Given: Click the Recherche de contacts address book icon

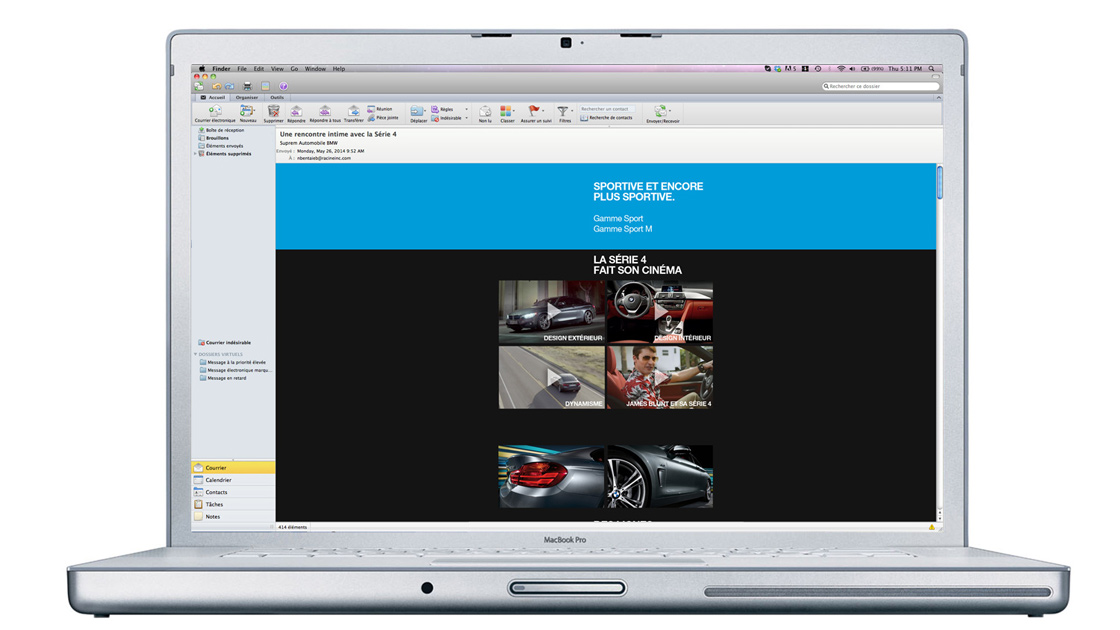Looking at the screenshot, I should pos(584,118).
